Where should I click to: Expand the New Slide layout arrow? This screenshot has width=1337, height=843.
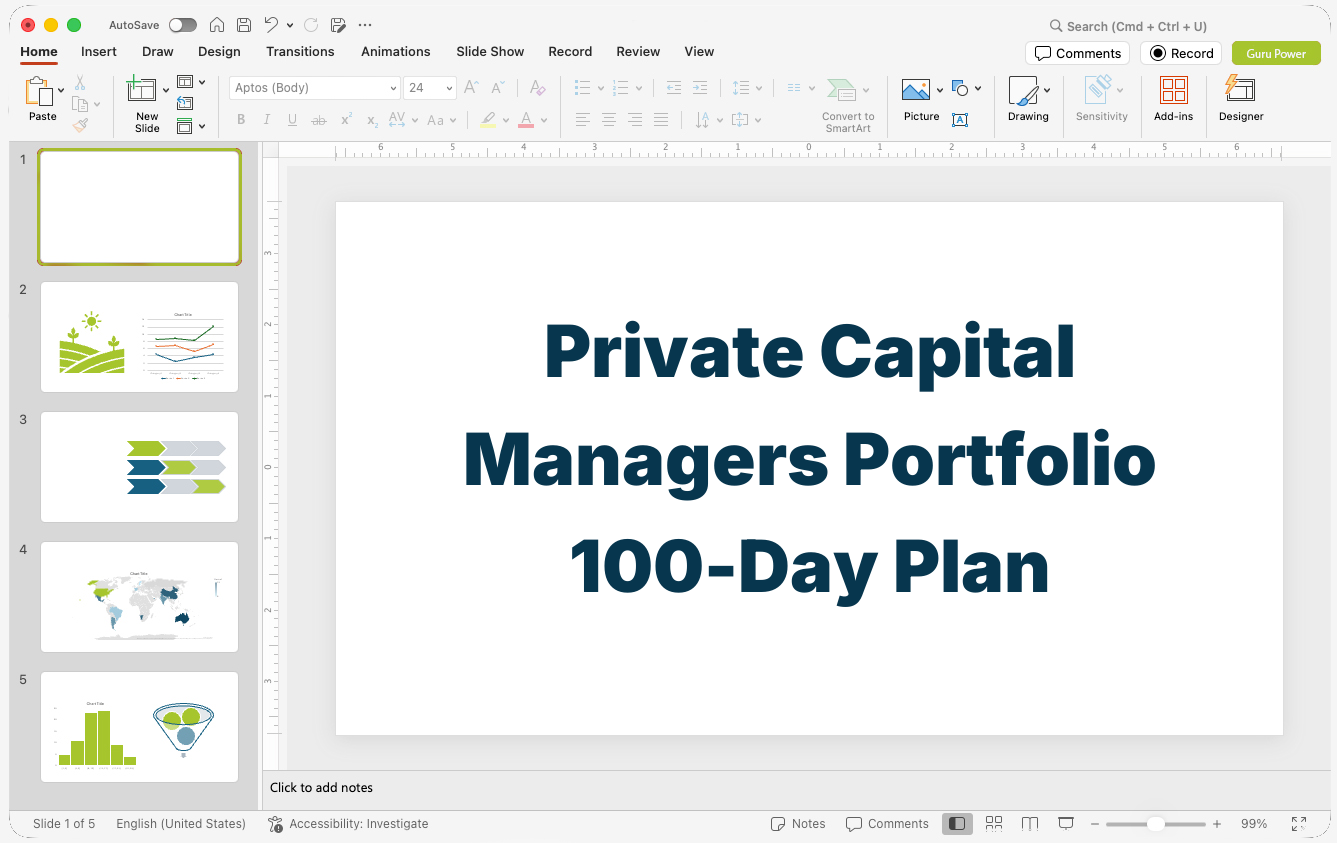(166, 90)
